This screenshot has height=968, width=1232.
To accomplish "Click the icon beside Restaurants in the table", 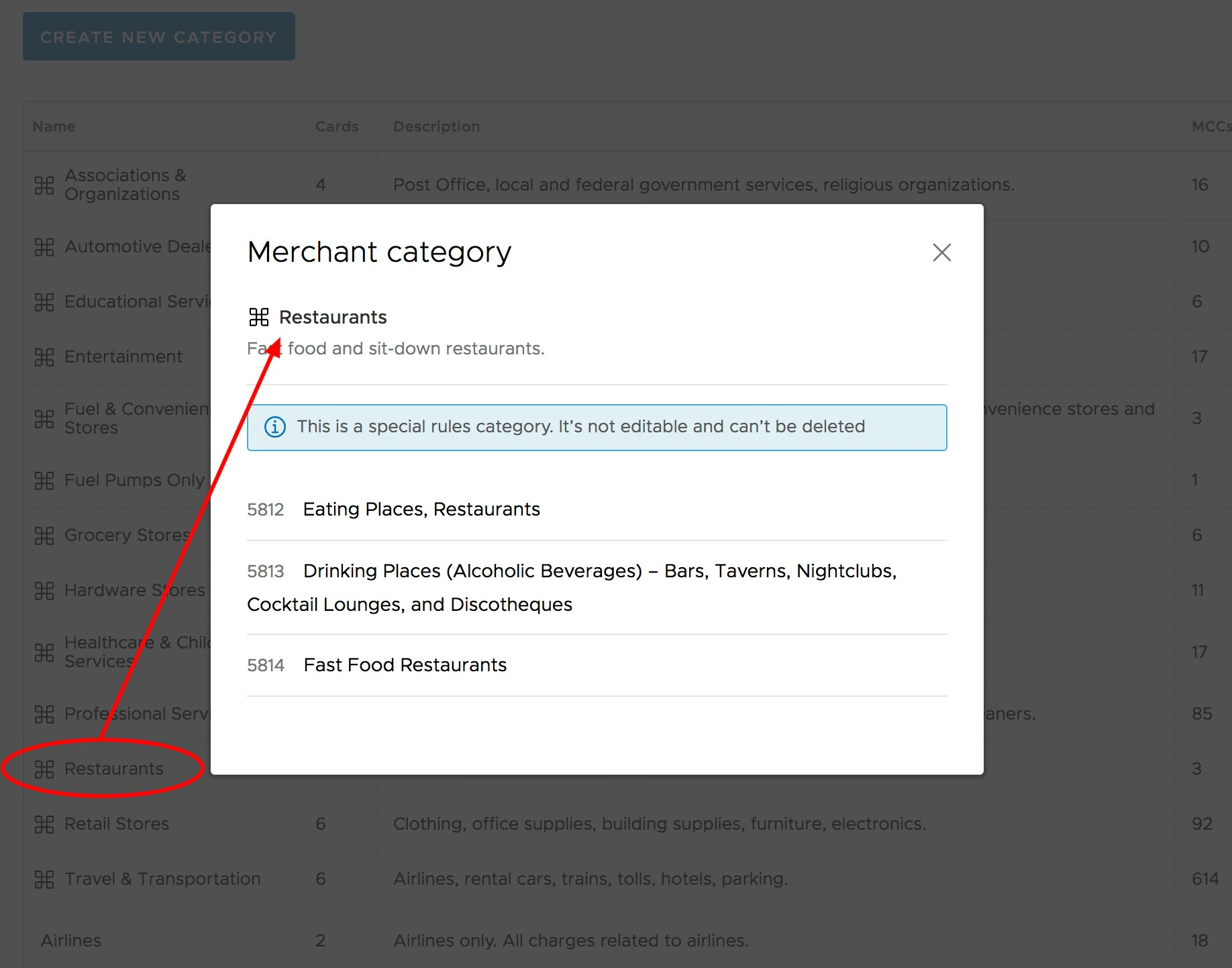I will click(x=44, y=769).
